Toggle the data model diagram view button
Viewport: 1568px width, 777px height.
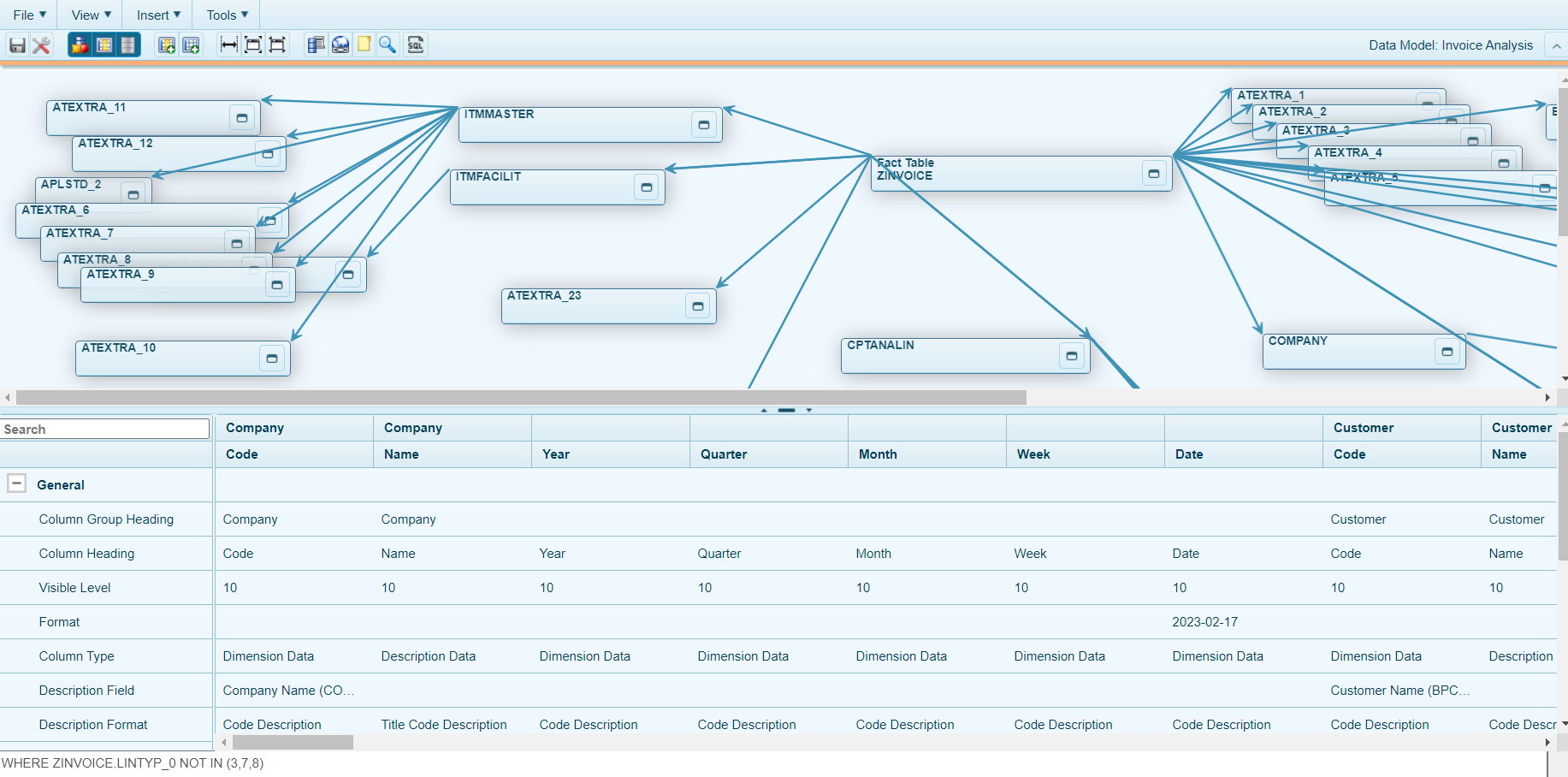click(80, 45)
